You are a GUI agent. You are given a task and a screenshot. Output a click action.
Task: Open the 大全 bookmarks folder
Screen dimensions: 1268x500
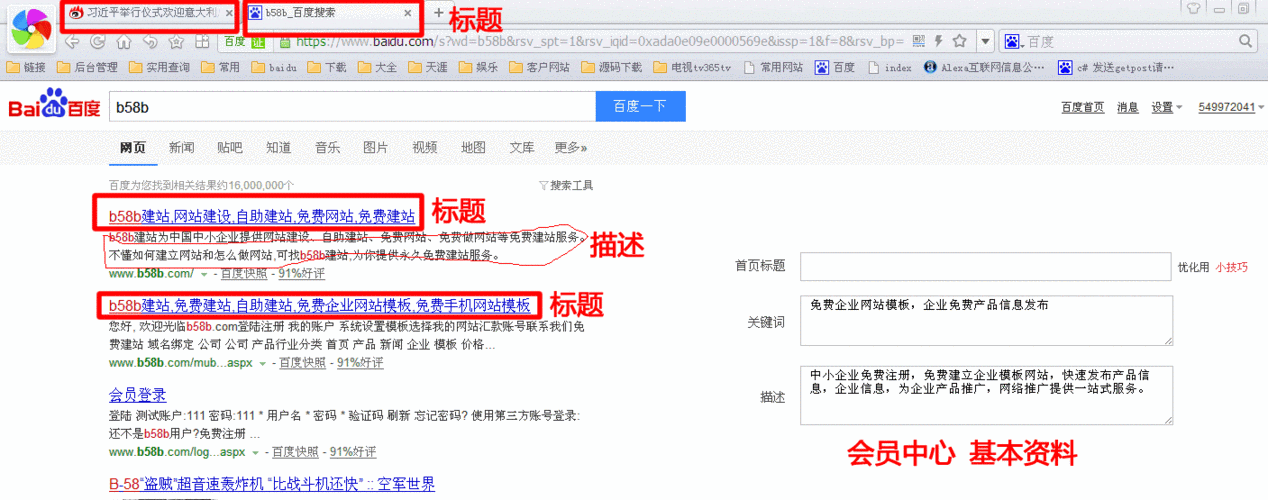click(376, 68)
